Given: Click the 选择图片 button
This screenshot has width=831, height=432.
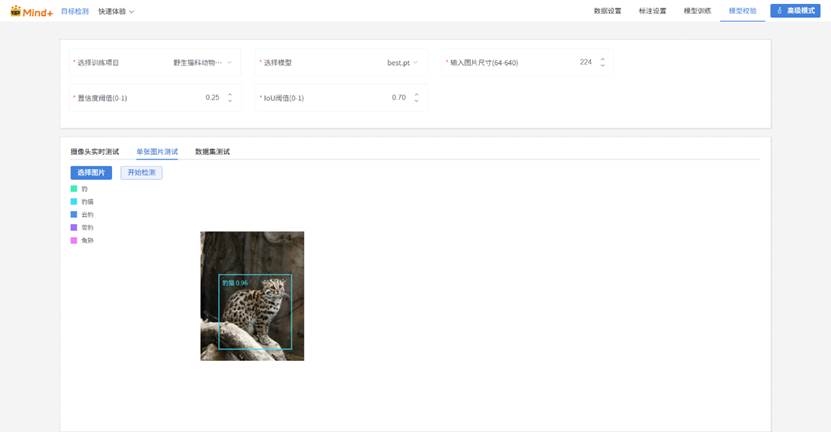Looking at the screenshot, I should (91, 173).
